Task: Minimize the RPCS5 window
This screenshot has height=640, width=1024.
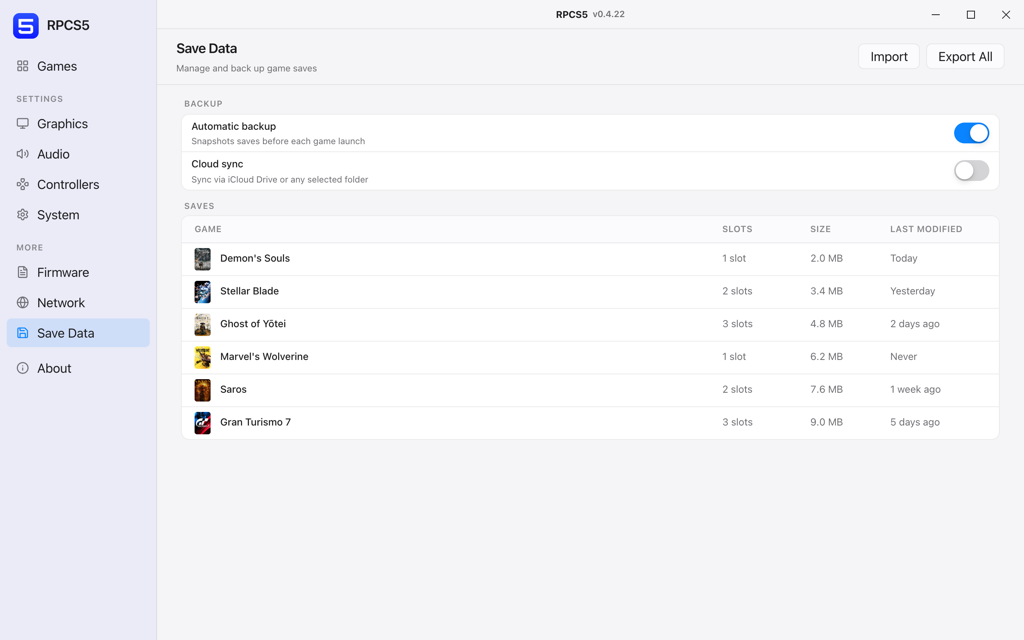Action: pos(935,14)
